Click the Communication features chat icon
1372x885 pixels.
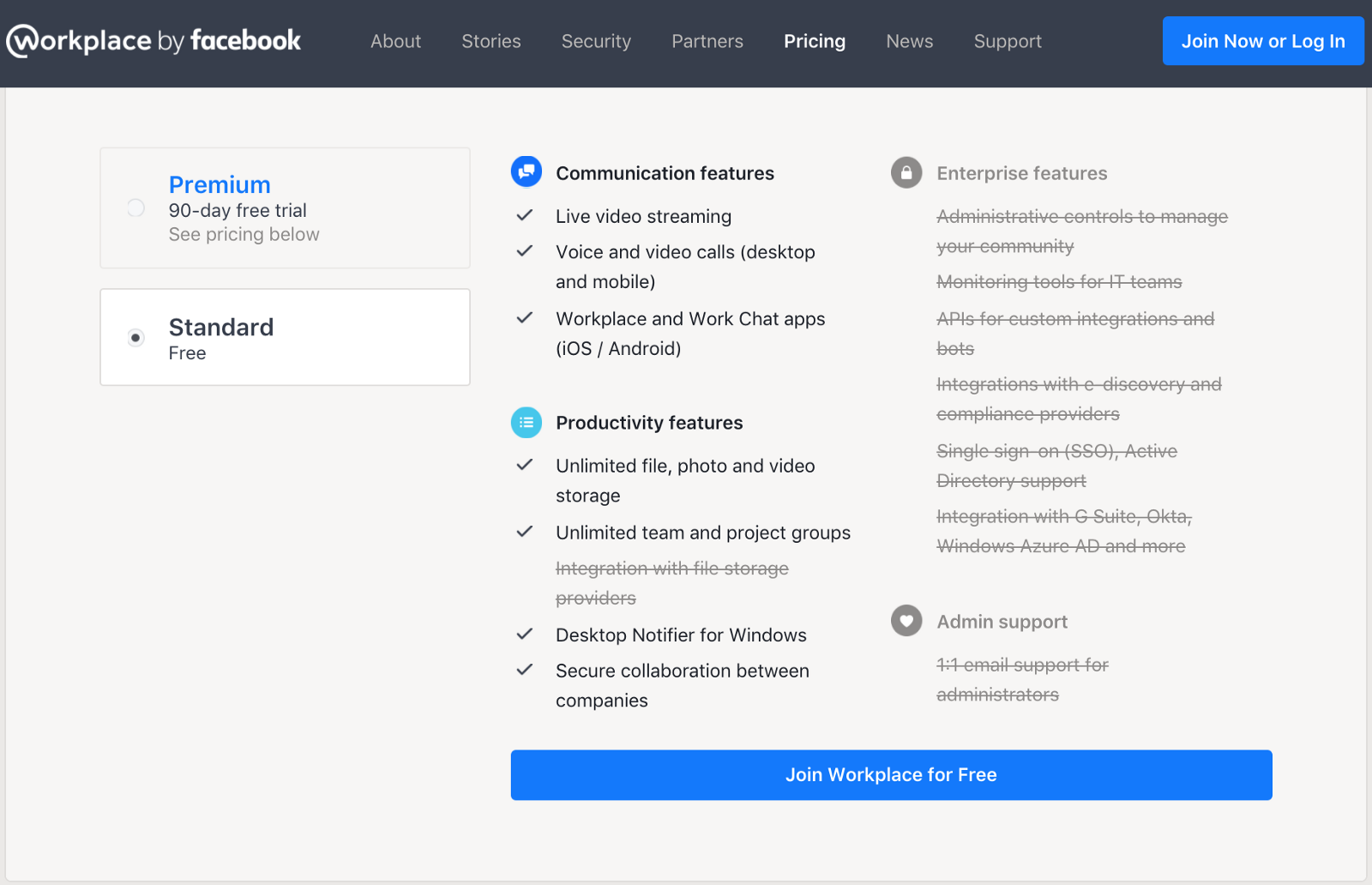click(x=527, y=172)
